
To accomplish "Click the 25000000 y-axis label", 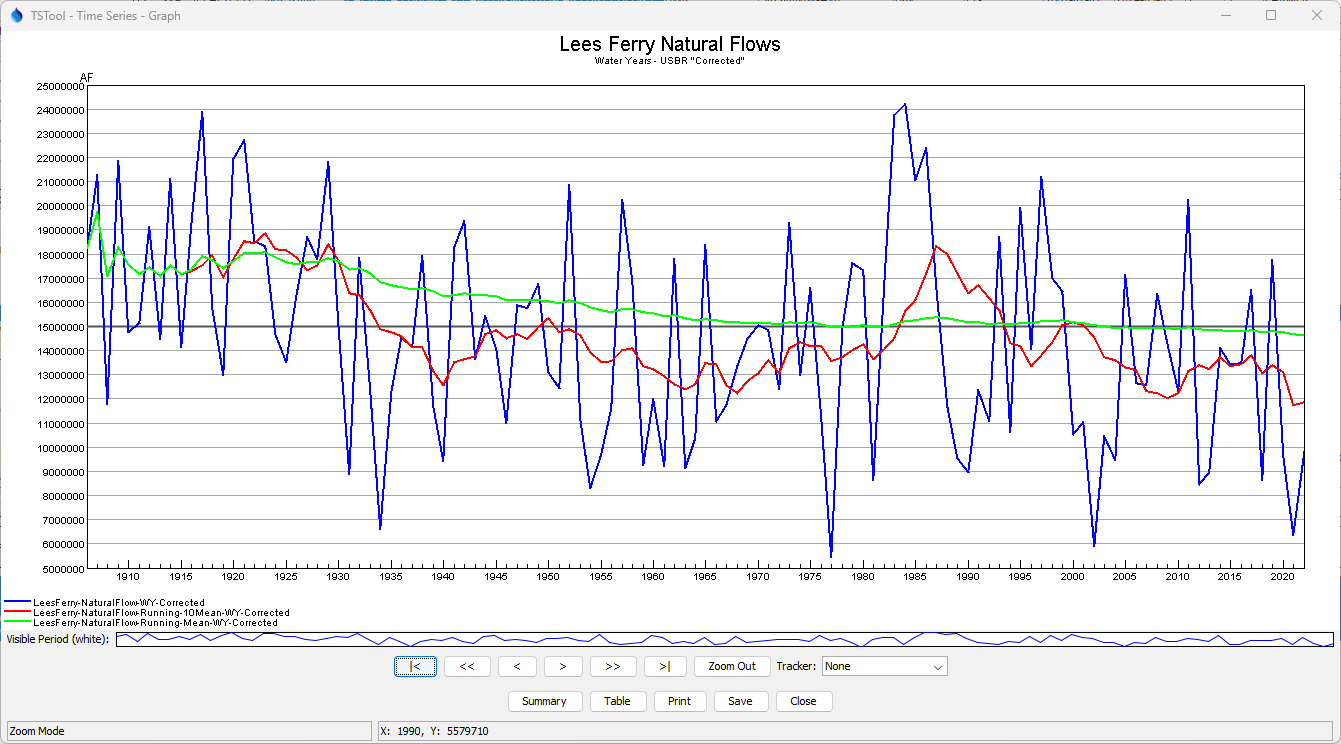I will coord(60,86).
